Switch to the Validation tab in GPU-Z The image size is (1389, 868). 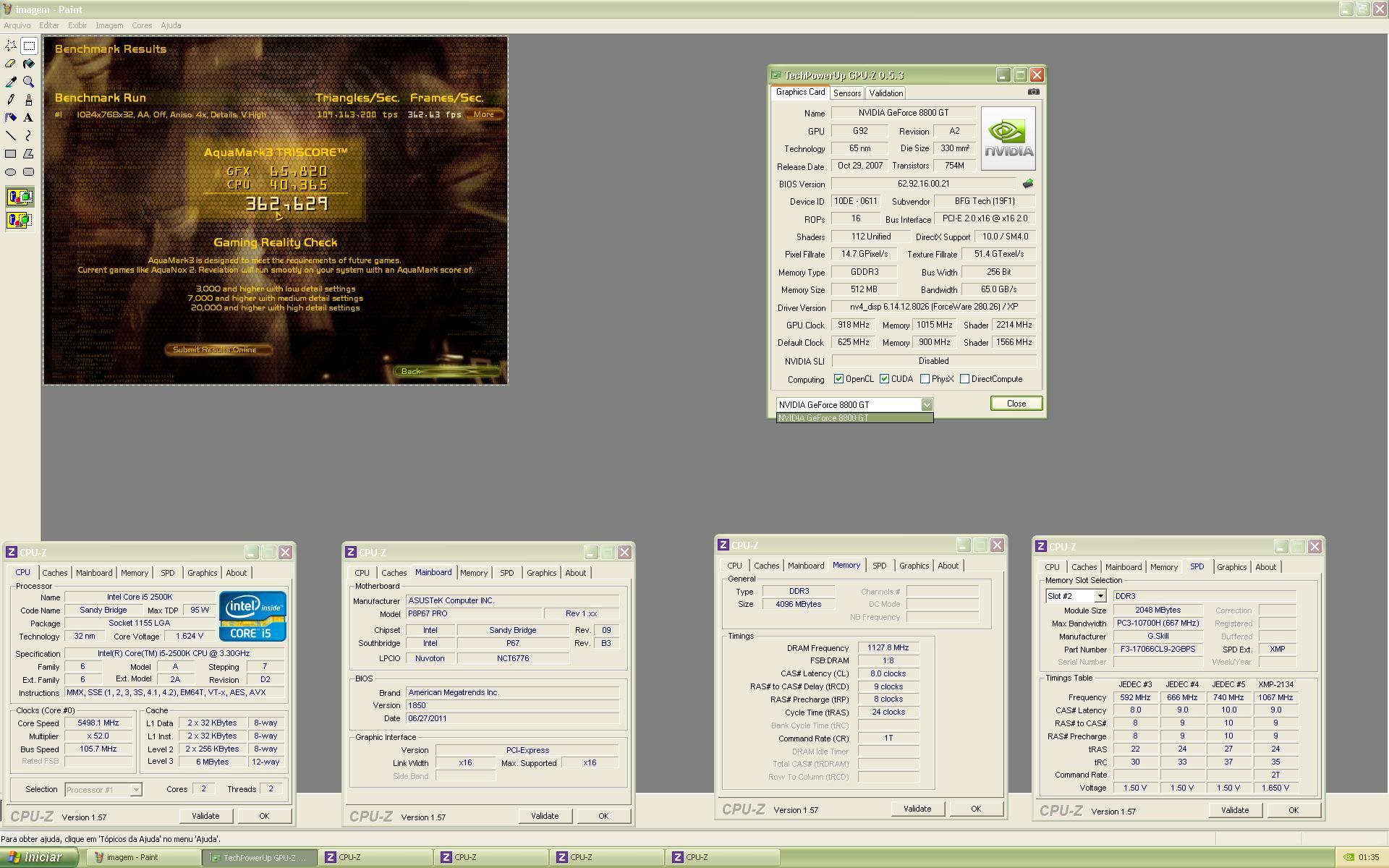[x=886, y=93]
